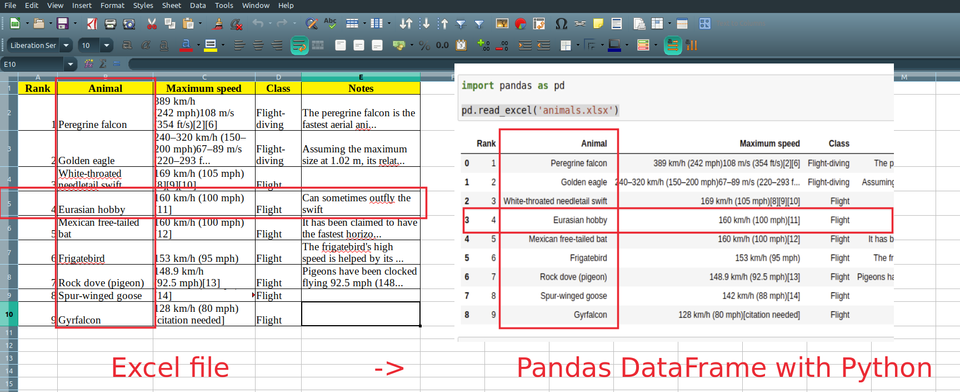Select row 10 header
Screen dimensions: 960x392
(9, 314)
